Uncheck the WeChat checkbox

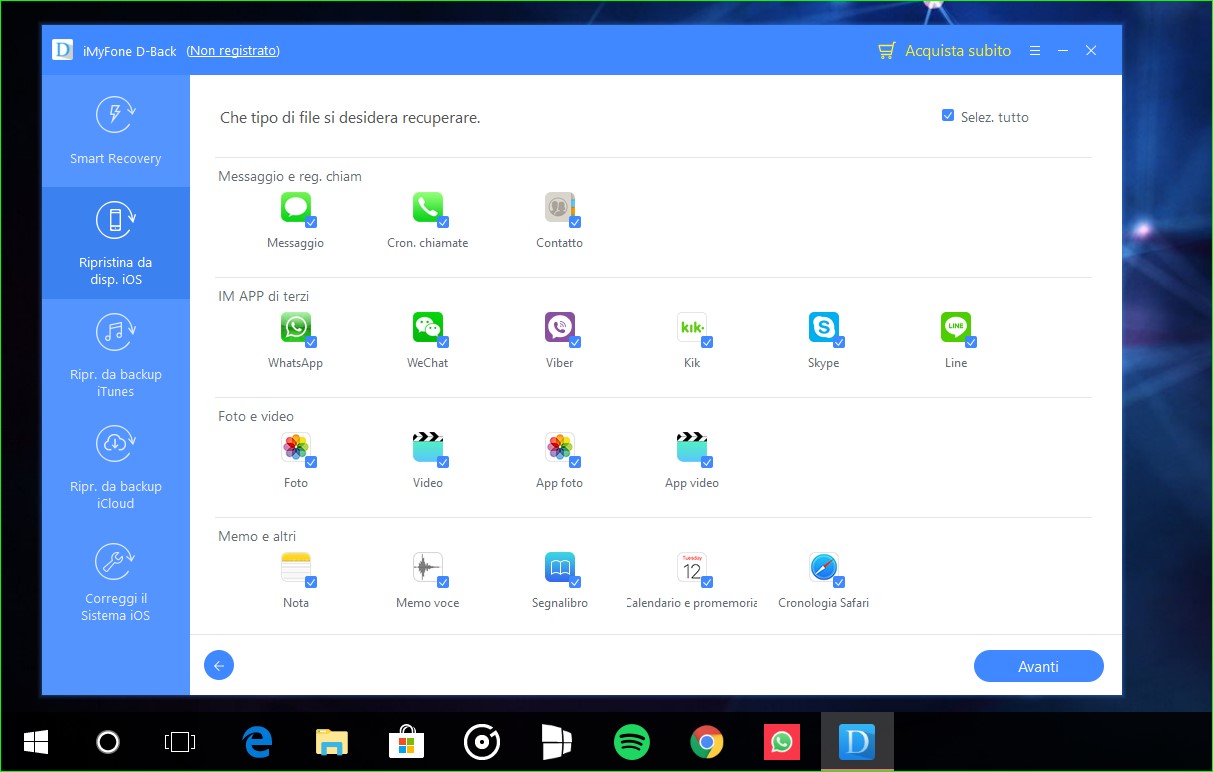[443, 342]
